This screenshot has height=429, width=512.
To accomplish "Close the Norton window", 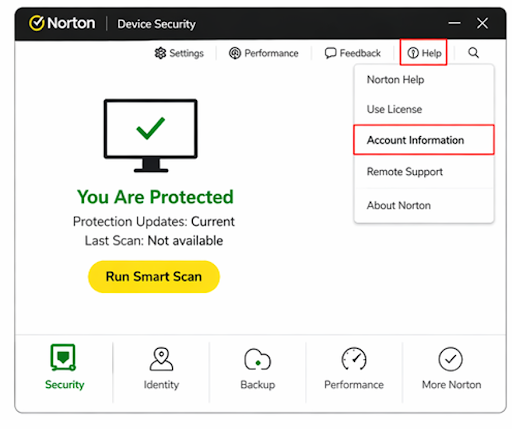I will tap(482, 23).
